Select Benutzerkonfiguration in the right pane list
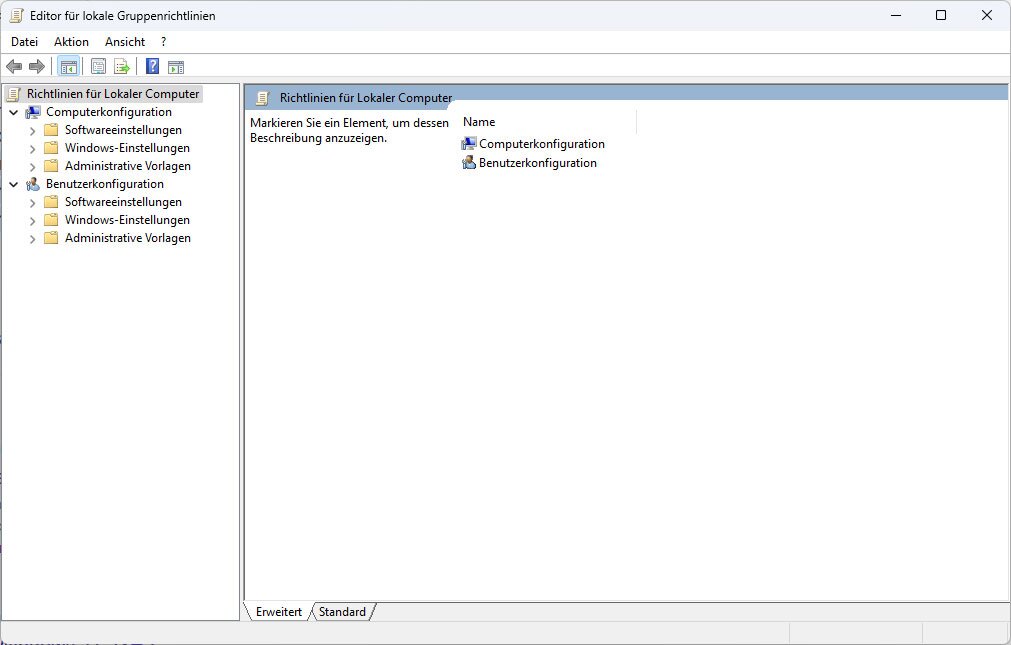 pyautogui.click(x=537, y=163)
